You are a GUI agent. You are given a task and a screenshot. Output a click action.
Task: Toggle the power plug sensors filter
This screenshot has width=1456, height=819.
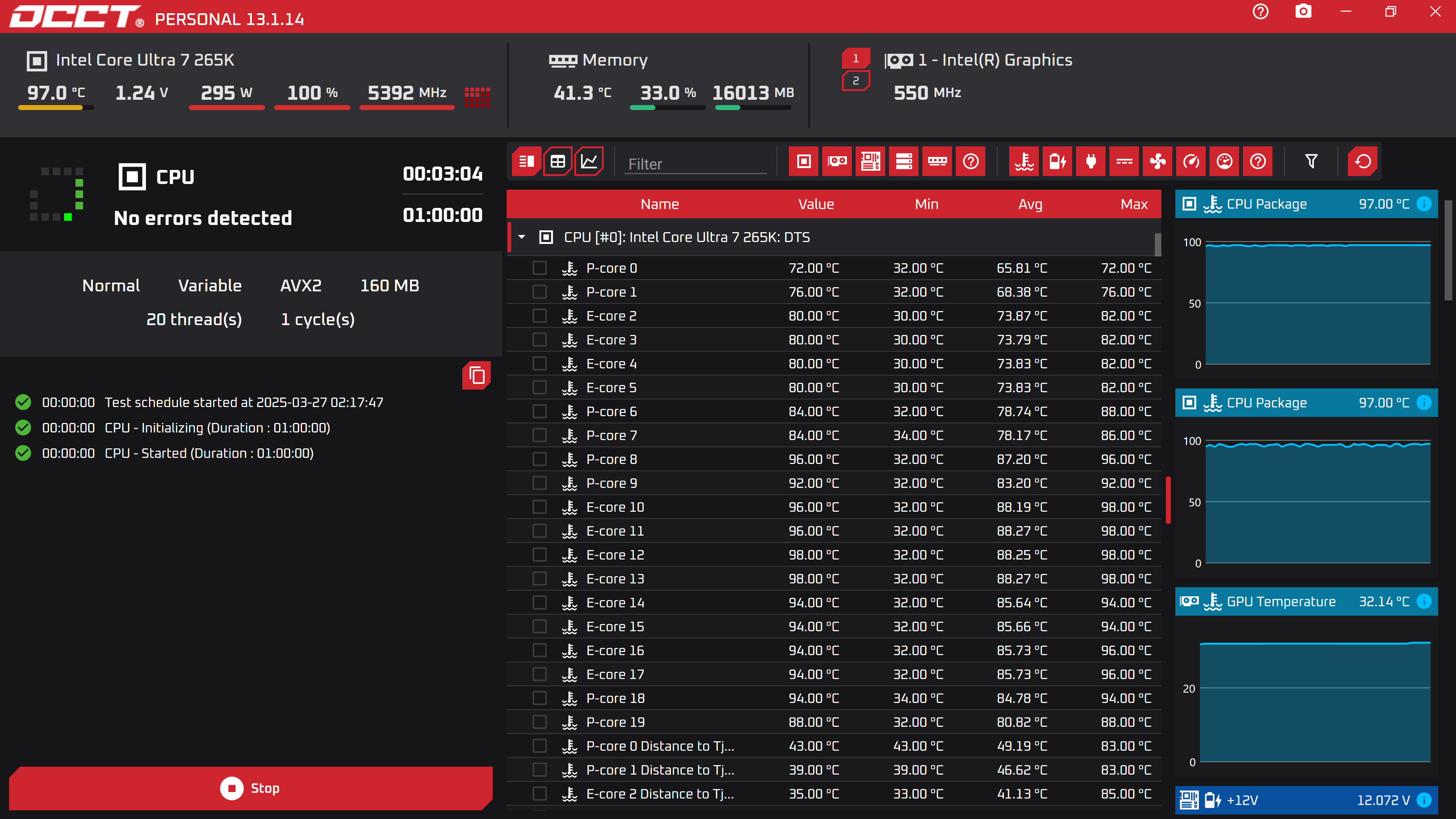(1090, 162)
